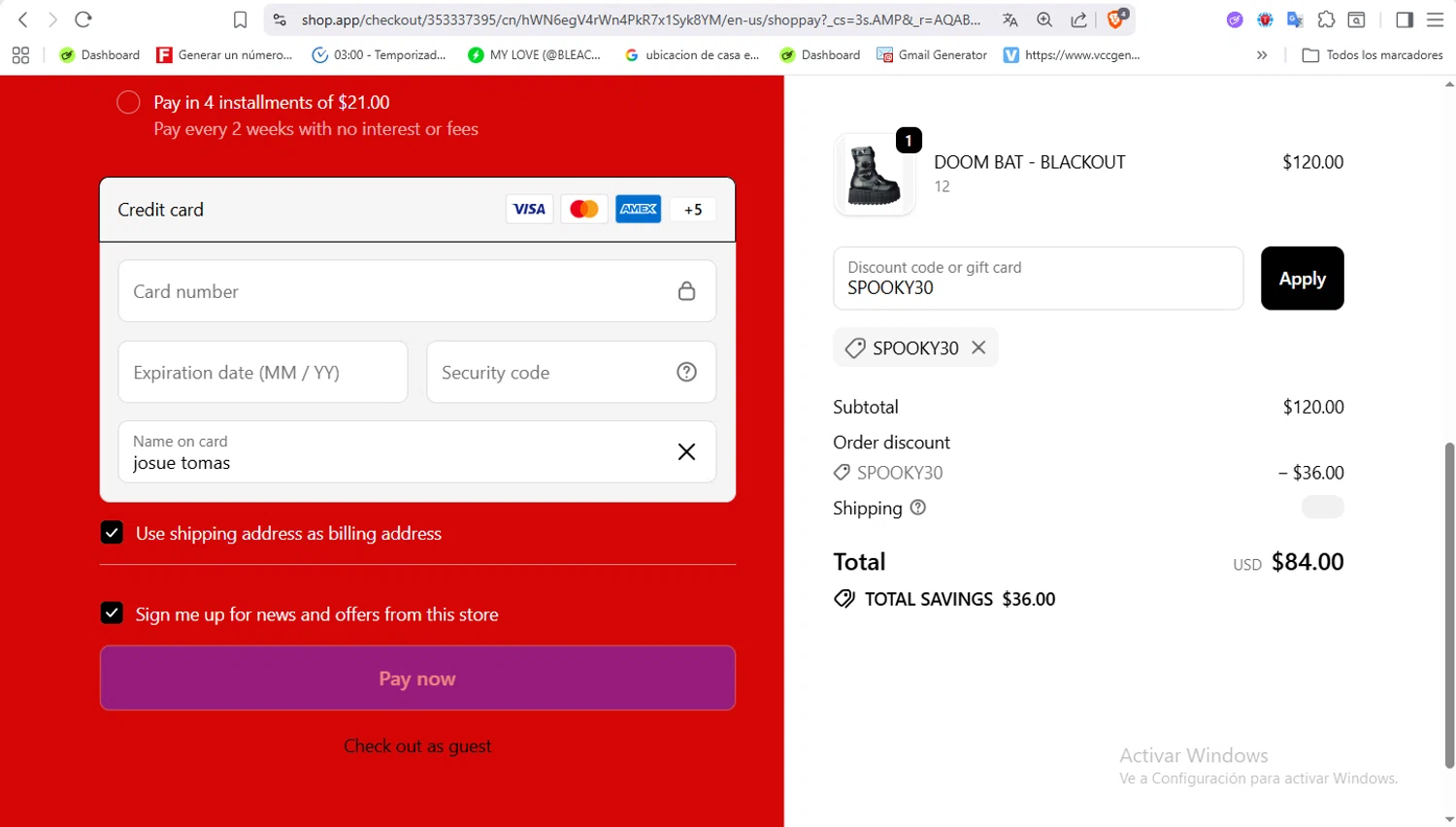The height and width of the screenshot is (827, 1456).
Task: Click the address bar URL
Action: (641, 19)
